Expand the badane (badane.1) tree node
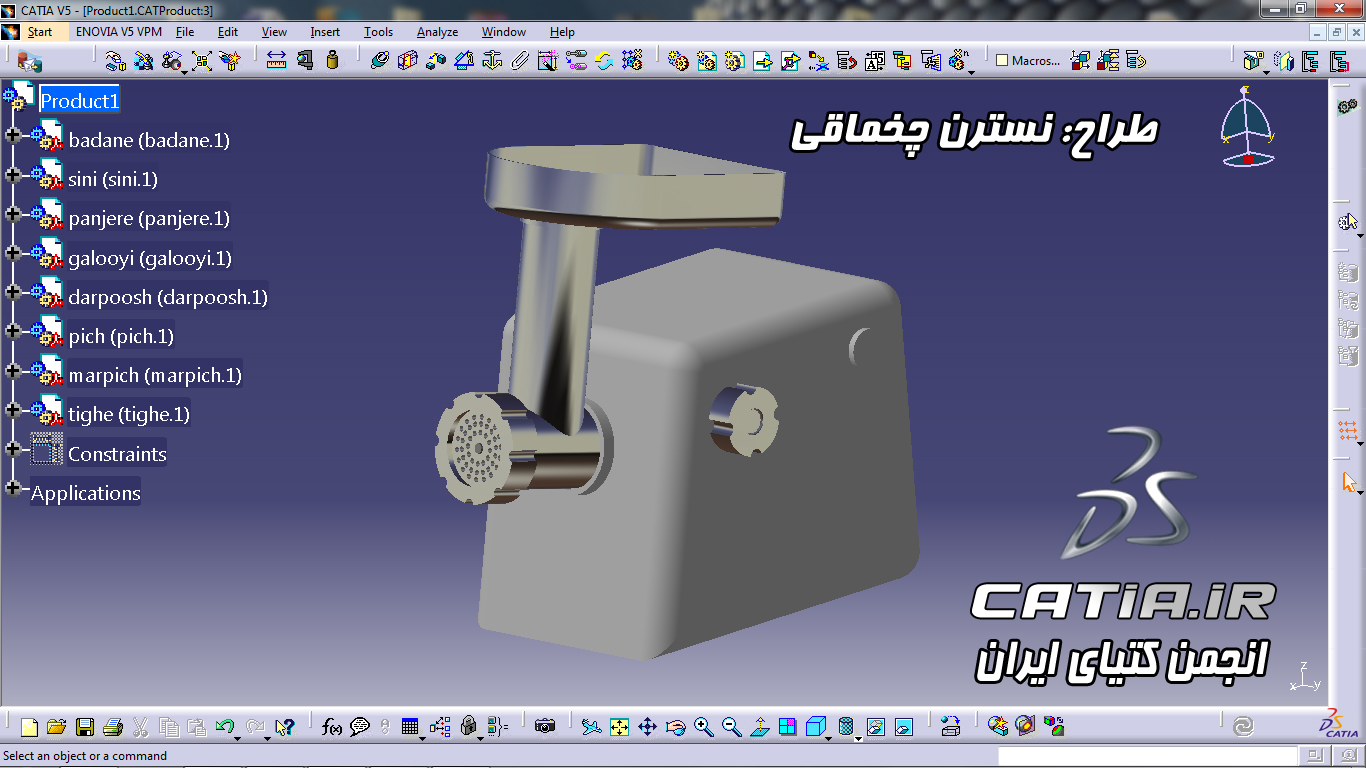The width and height of the screenshot is (1366, 768). pyautogui.click(x=13, y=135)
